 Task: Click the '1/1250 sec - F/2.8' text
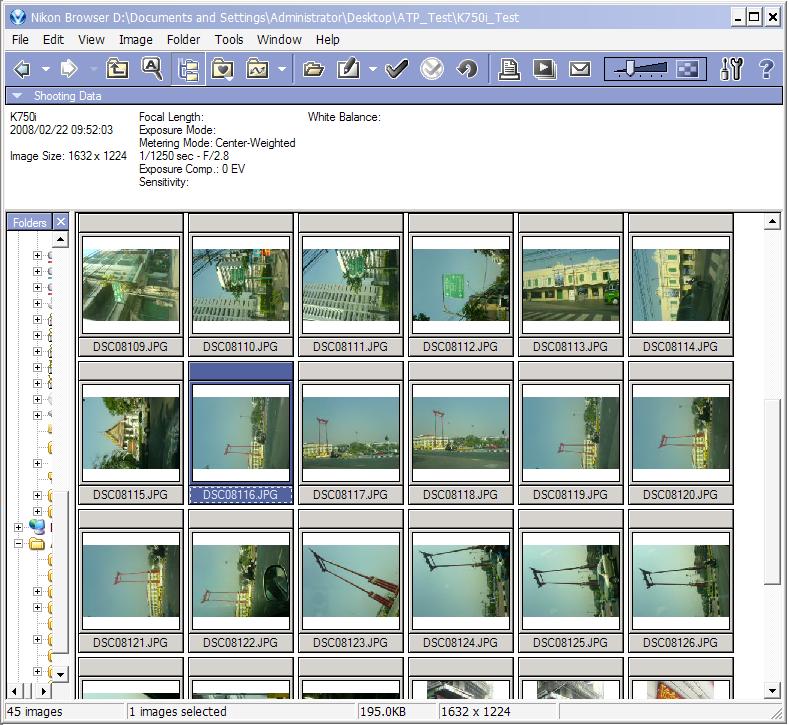184,156
